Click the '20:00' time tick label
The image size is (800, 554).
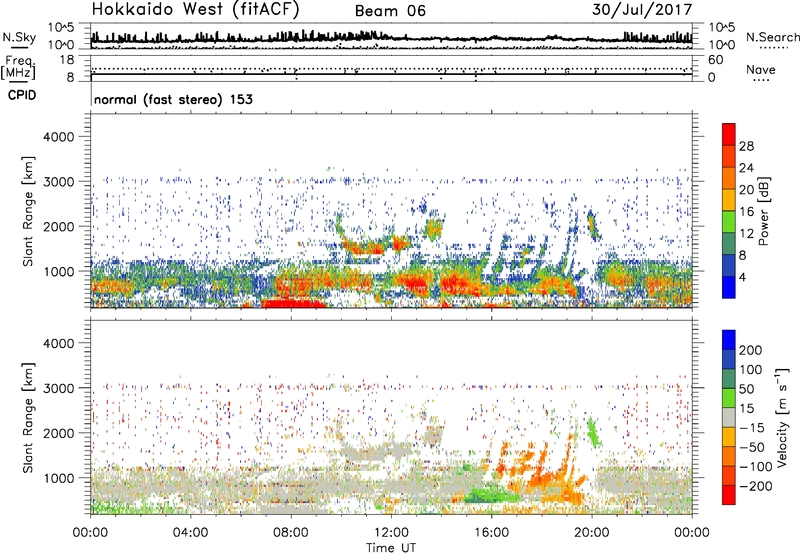click(591, 533)
